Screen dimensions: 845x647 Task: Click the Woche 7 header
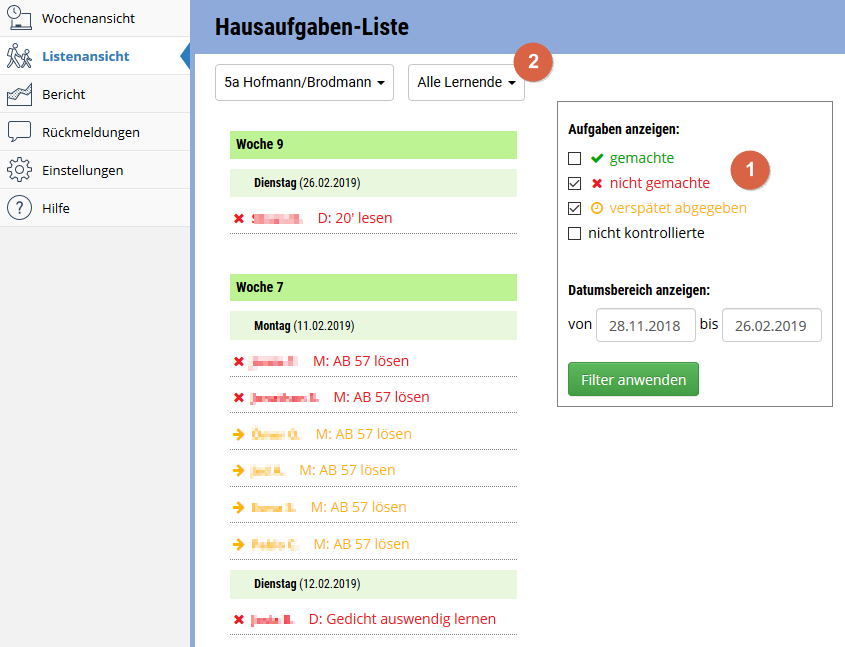[x=373, y=288]
